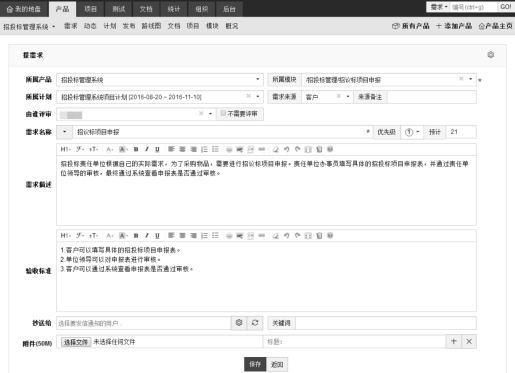Open the dropdown before the 需求名称 field
This screenshot has height=373, width=515.
tap(64, 132)
